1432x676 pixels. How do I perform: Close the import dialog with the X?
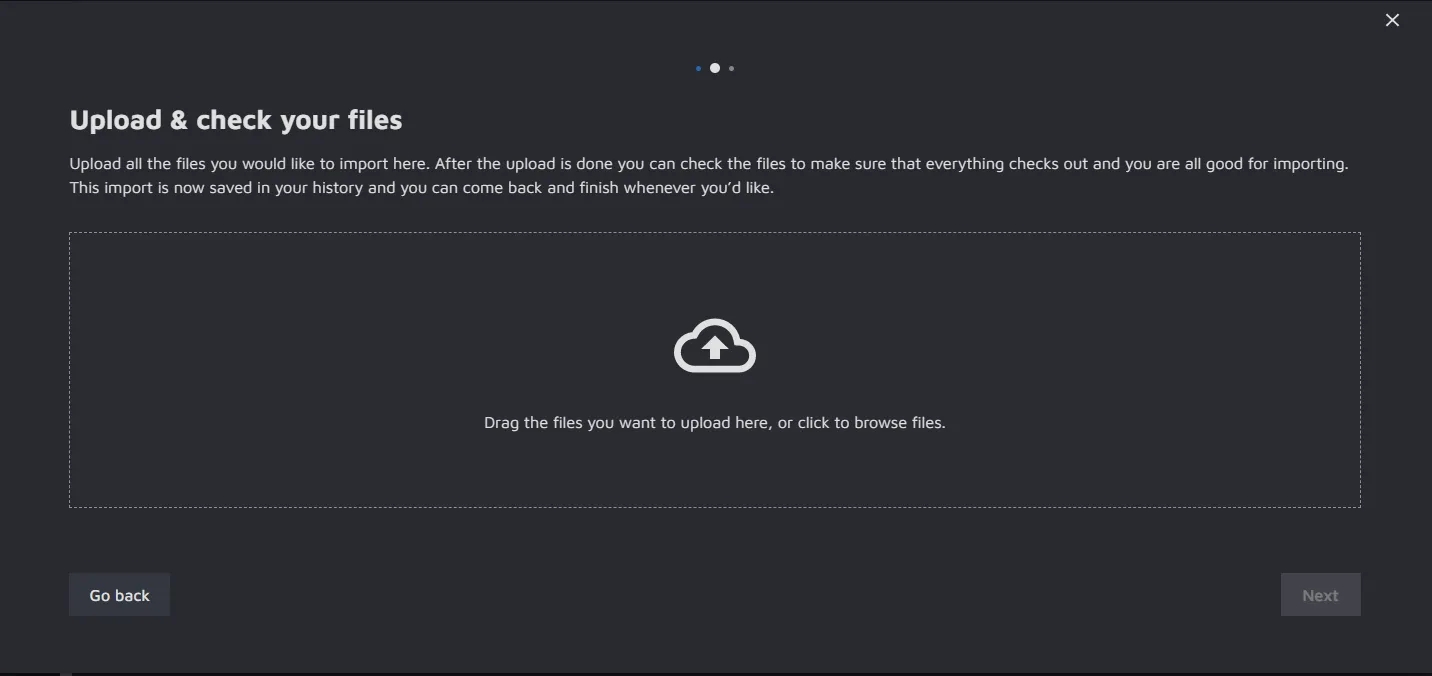click(x=1392, y=20)
